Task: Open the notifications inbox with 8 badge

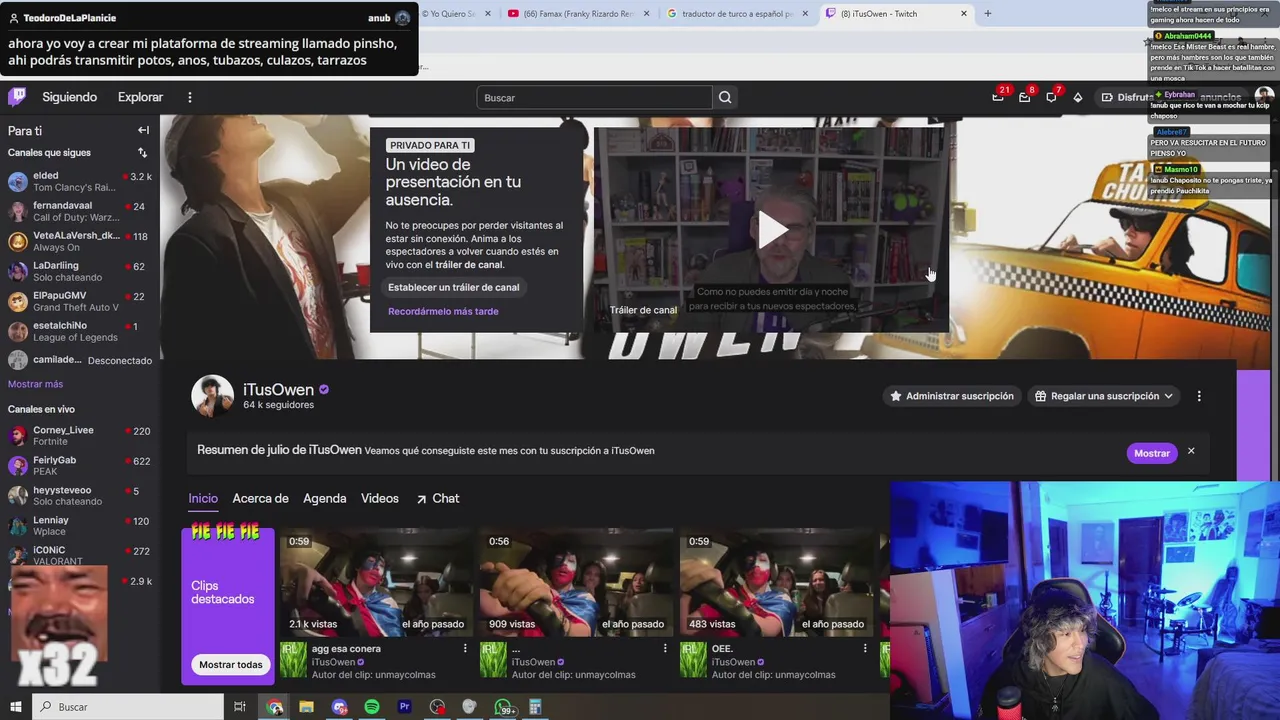Action: [x=1025, y=97]
